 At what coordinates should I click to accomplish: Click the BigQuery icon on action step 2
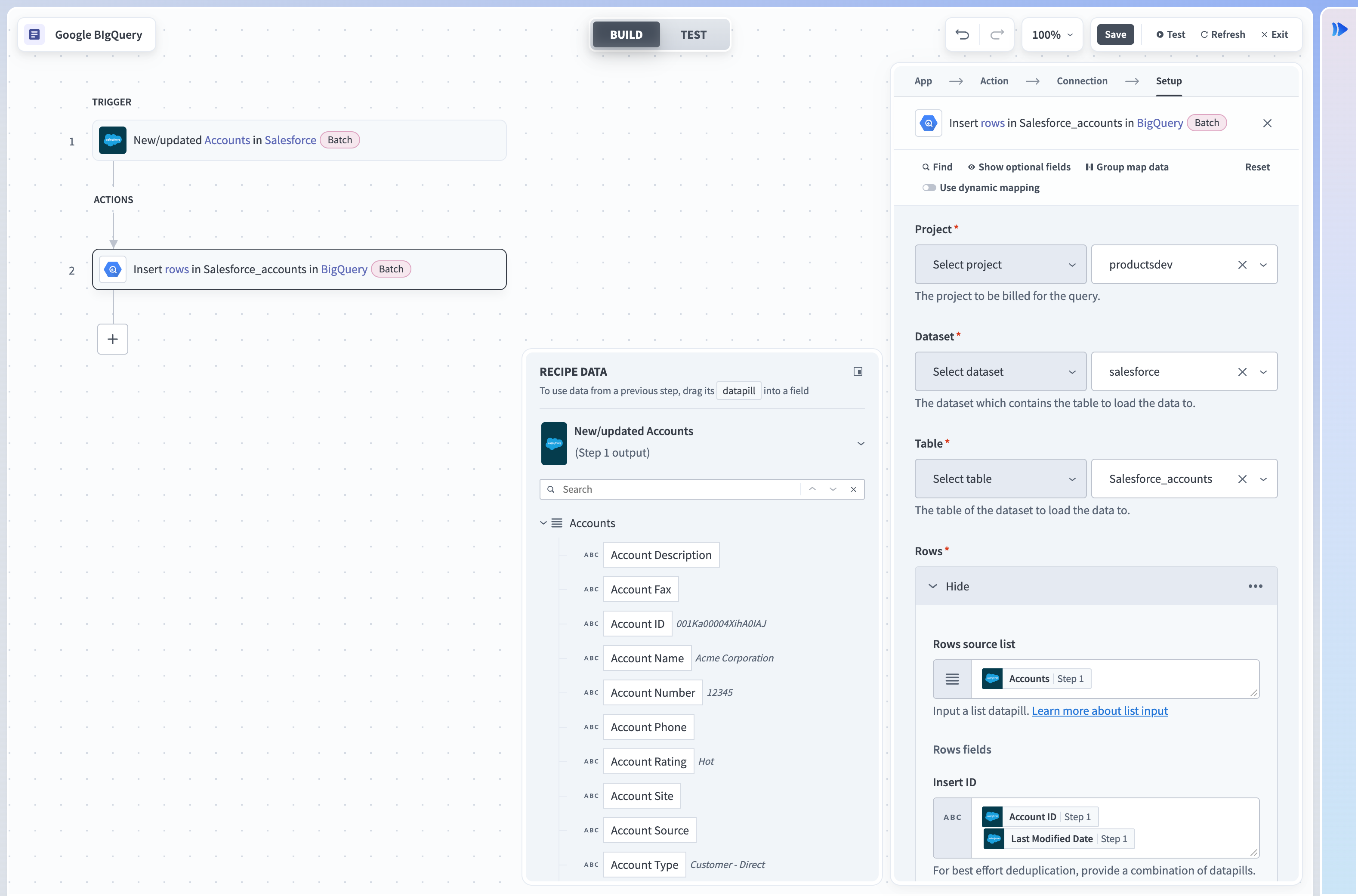click(x=113, y=269)
